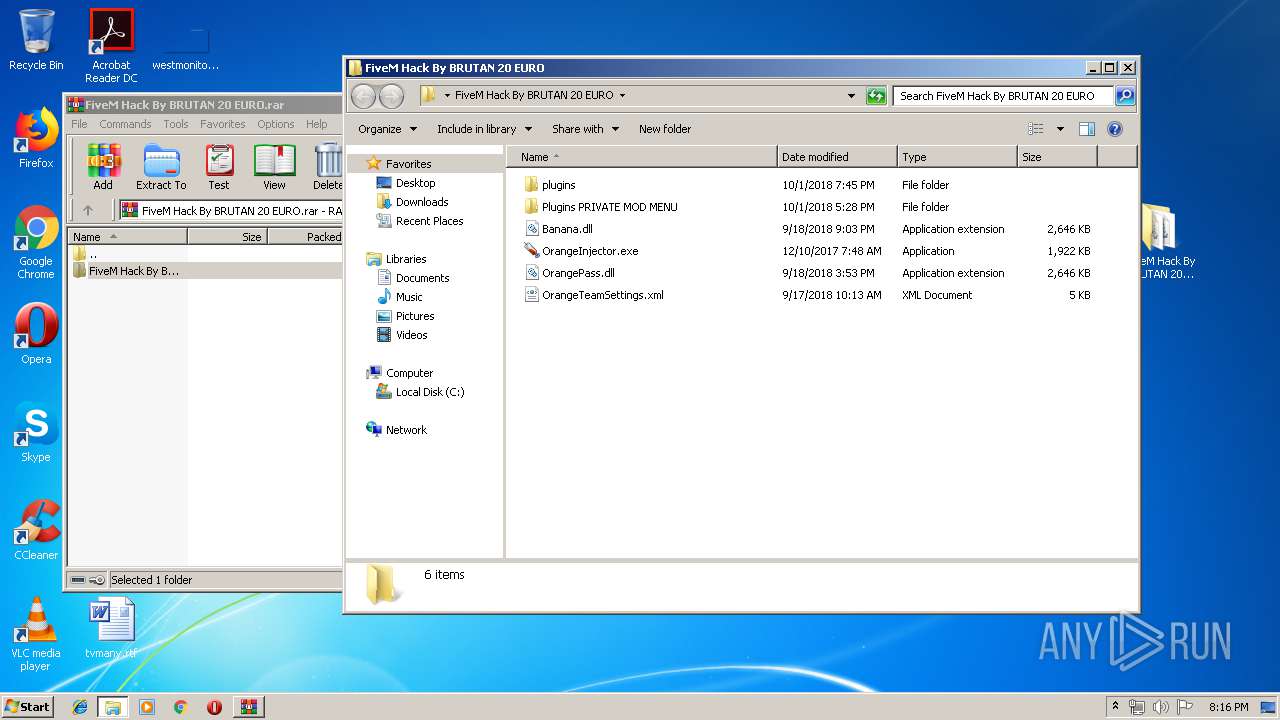Select Downloads in the navigation pane
1280x720 pixels.
422,202
